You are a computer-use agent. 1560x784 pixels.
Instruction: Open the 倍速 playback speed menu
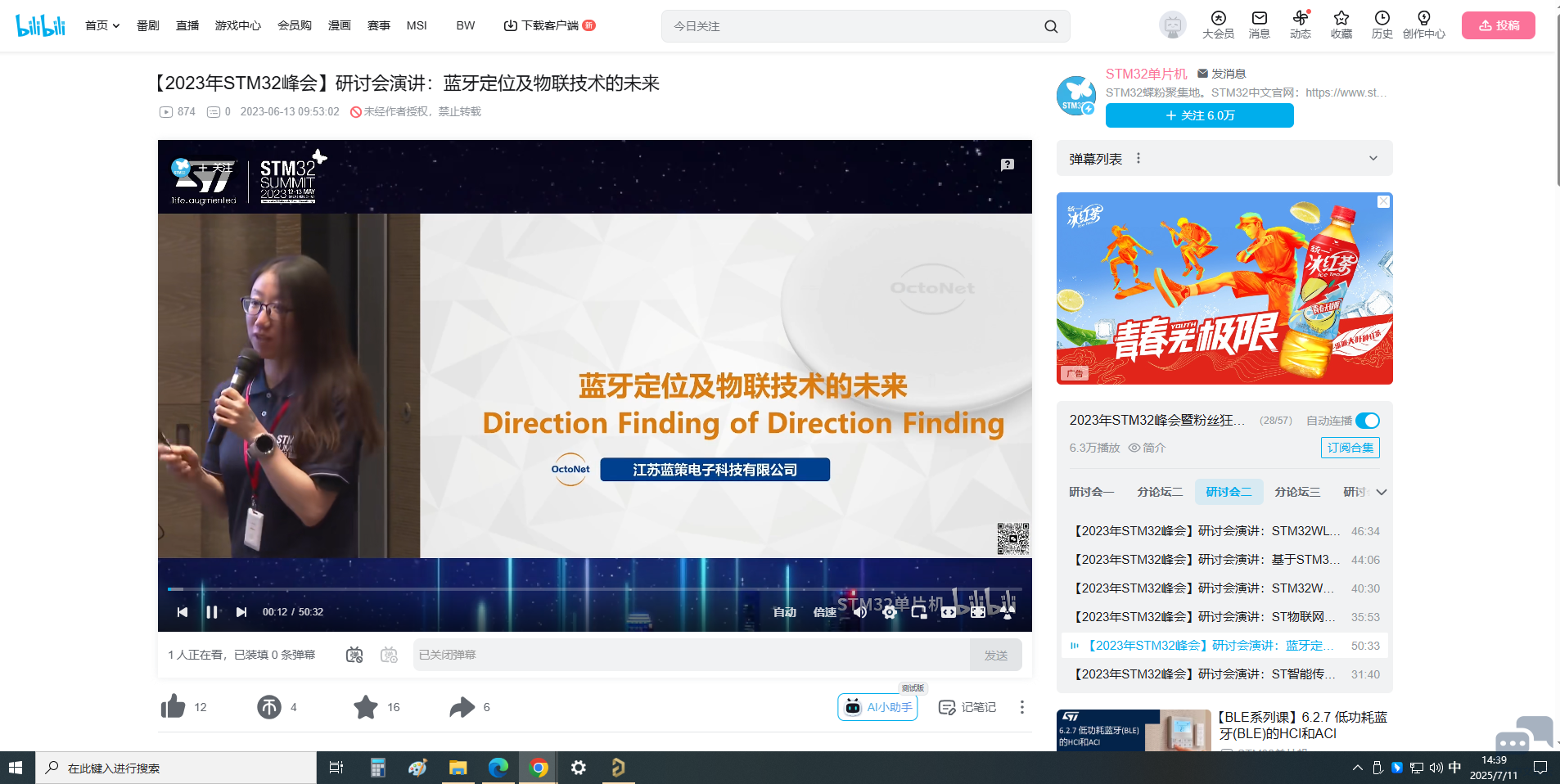(825, 612)
